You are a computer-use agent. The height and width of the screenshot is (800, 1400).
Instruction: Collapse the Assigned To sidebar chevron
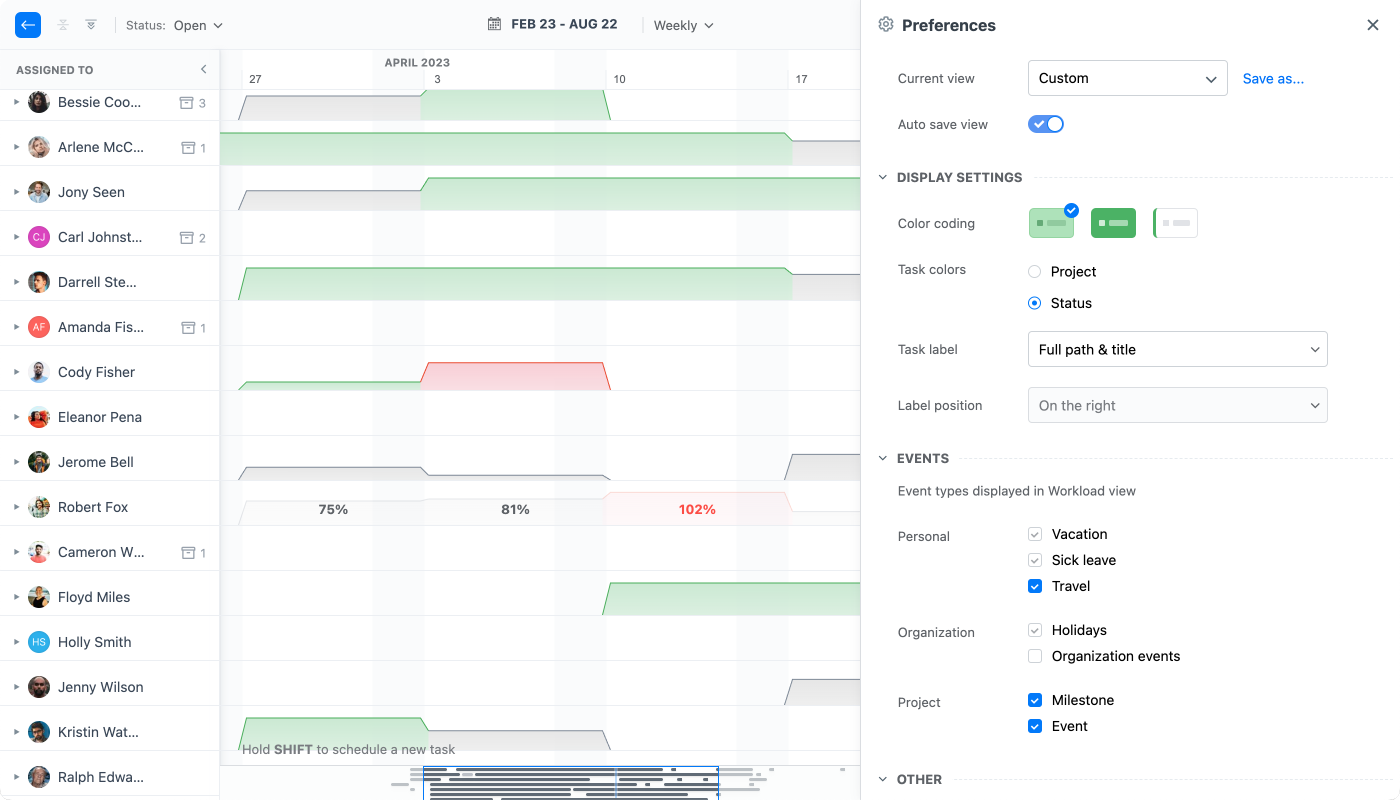203,70
